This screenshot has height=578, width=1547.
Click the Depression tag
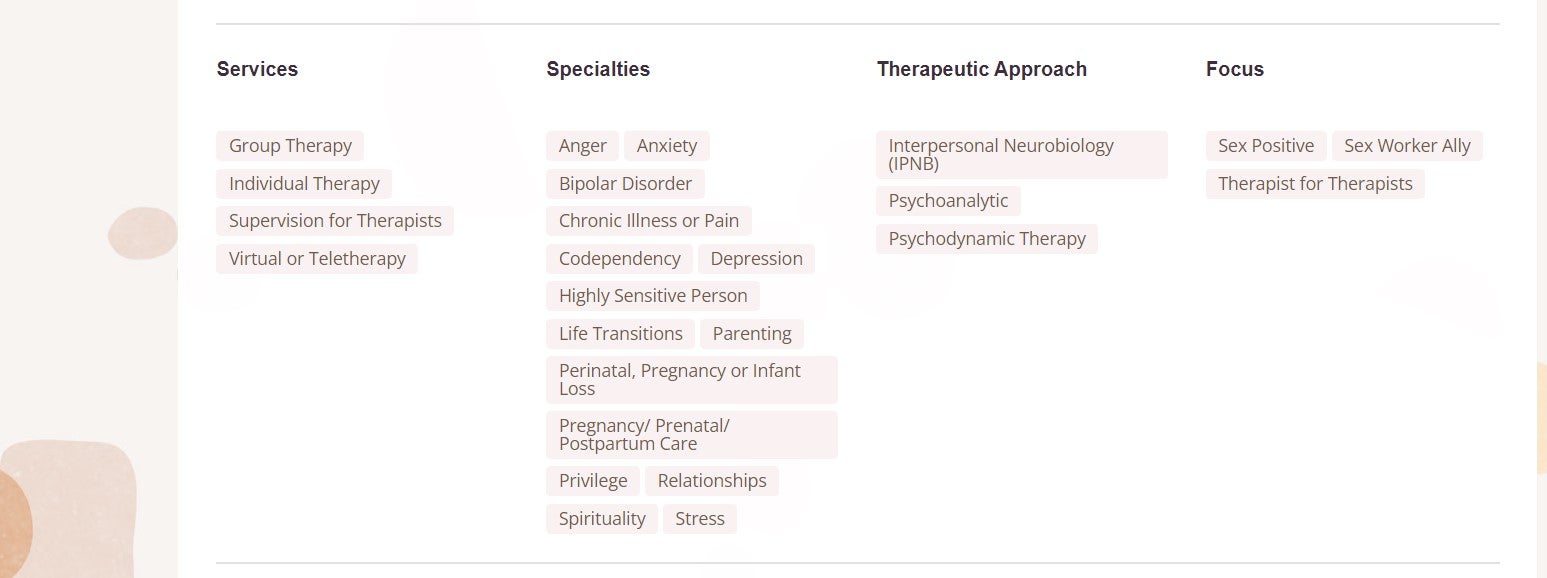(757, 259)
